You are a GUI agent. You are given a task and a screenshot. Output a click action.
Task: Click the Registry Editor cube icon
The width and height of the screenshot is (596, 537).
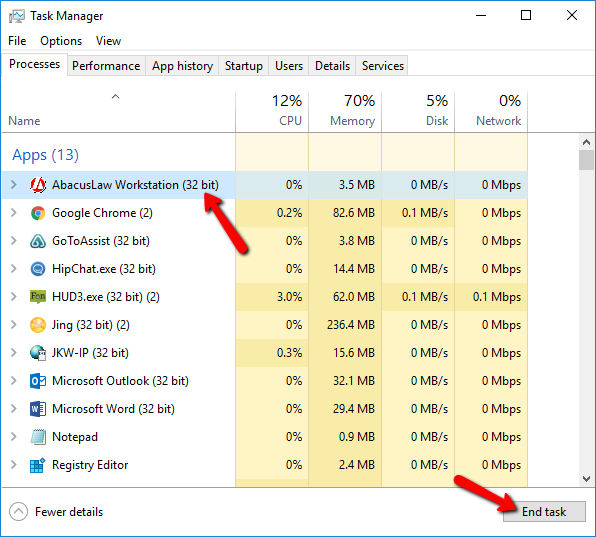[x=38, y=465]
